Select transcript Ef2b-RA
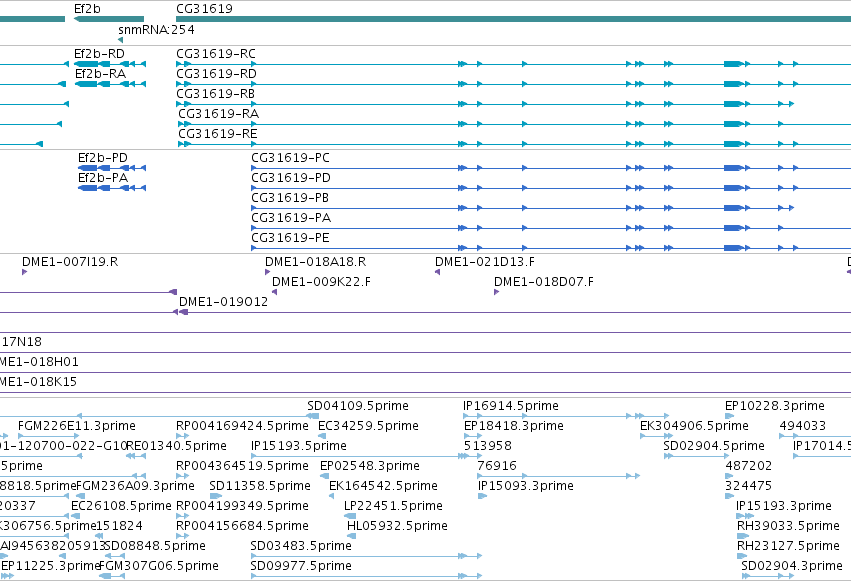 100,74
